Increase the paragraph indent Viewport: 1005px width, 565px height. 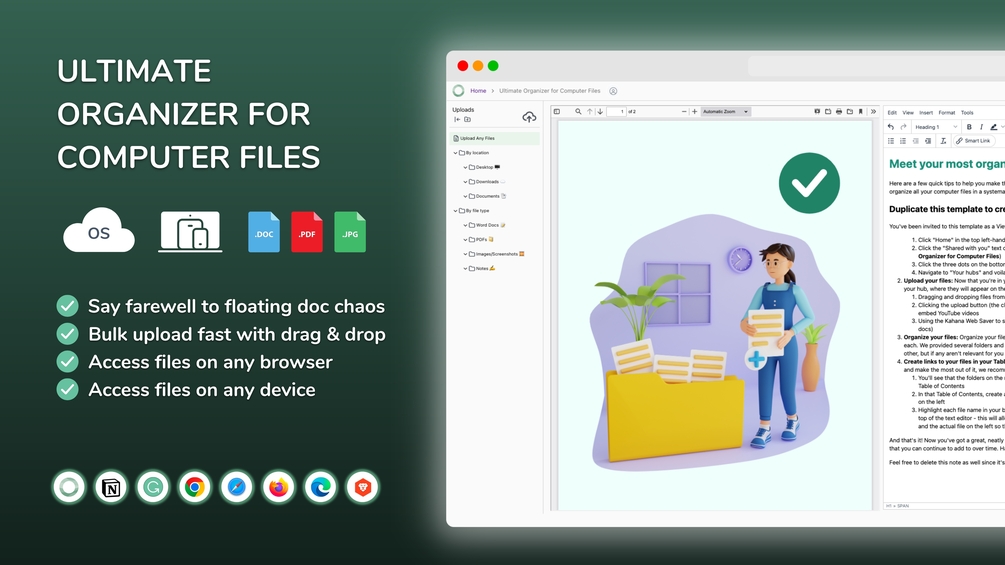[x=928, y=141]
